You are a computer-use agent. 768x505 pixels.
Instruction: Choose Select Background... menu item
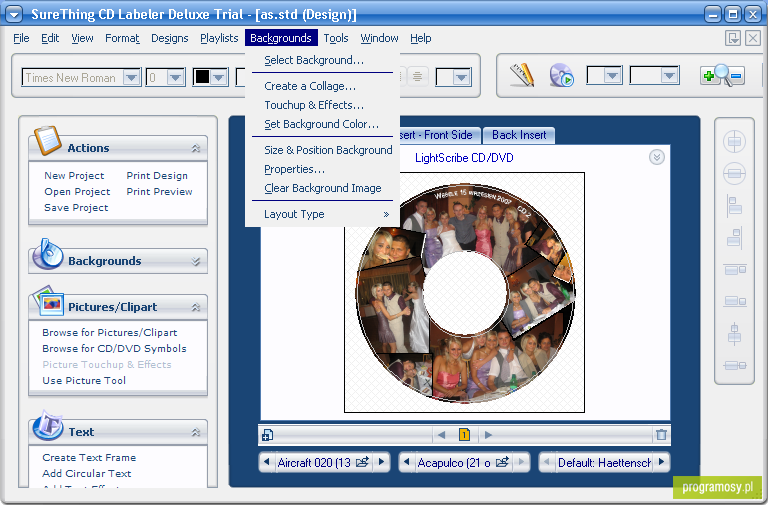click(x=322, y=60)
